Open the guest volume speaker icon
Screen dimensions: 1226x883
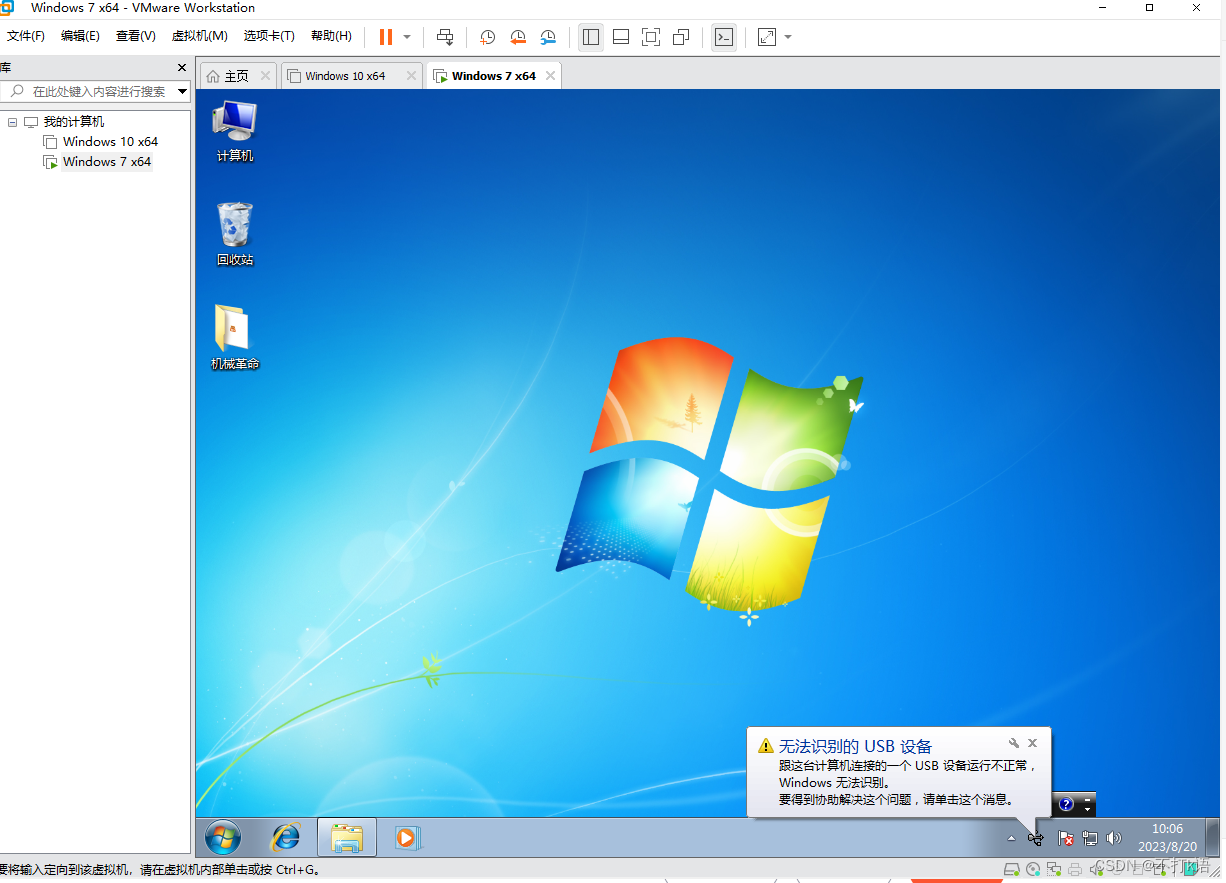point(1114,838)
